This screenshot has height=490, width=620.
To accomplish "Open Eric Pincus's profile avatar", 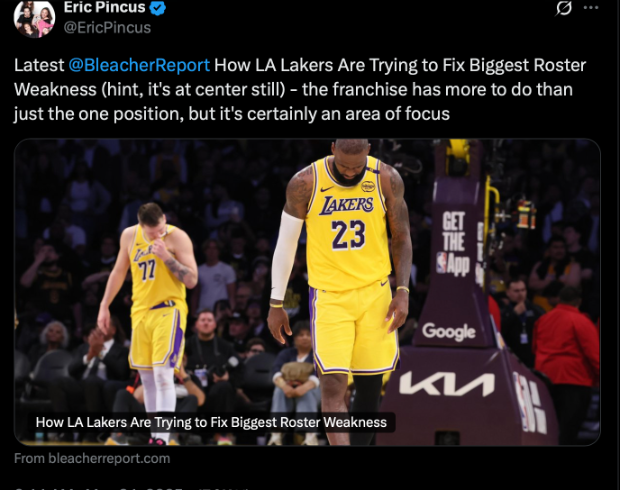I will click(34, 19).
